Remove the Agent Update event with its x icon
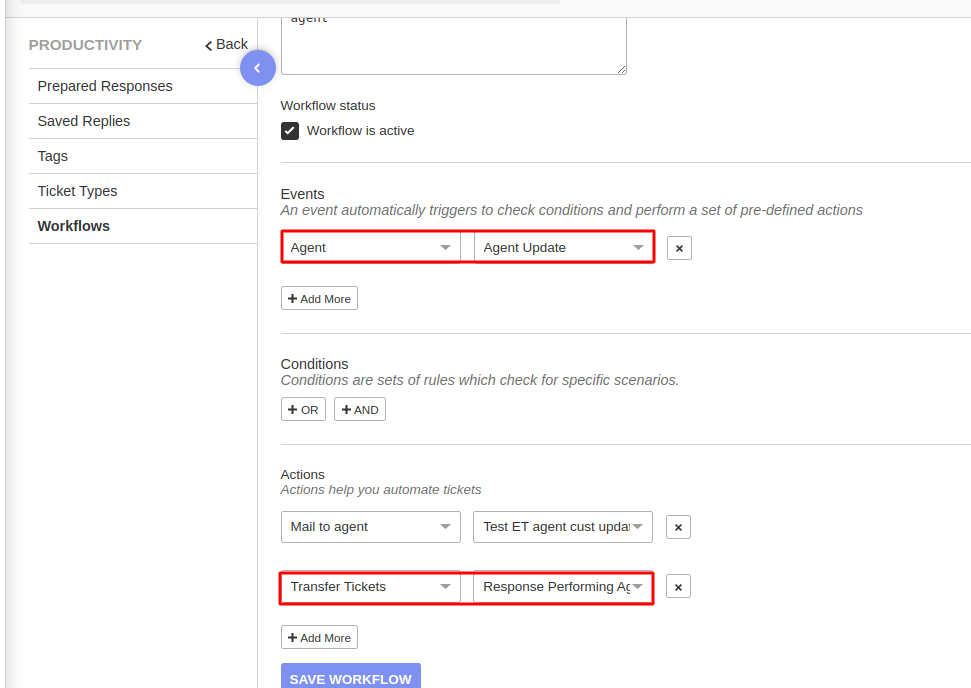Screen dimensions: 971x688 (x=679, y=247)
